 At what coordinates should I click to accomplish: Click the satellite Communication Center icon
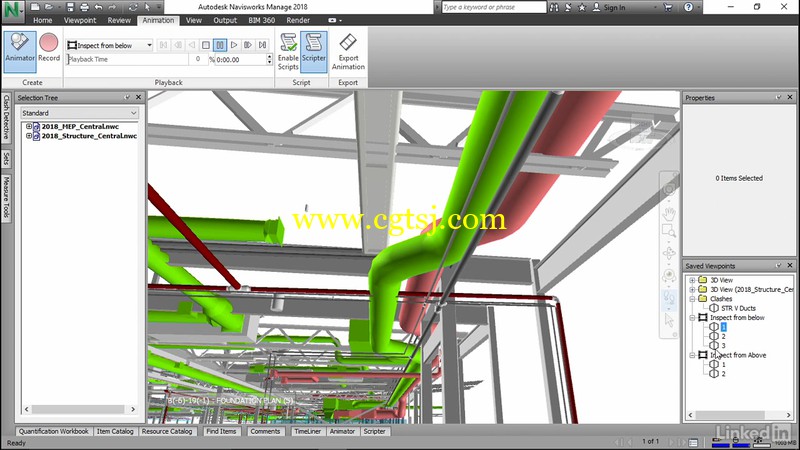[568, 7]
